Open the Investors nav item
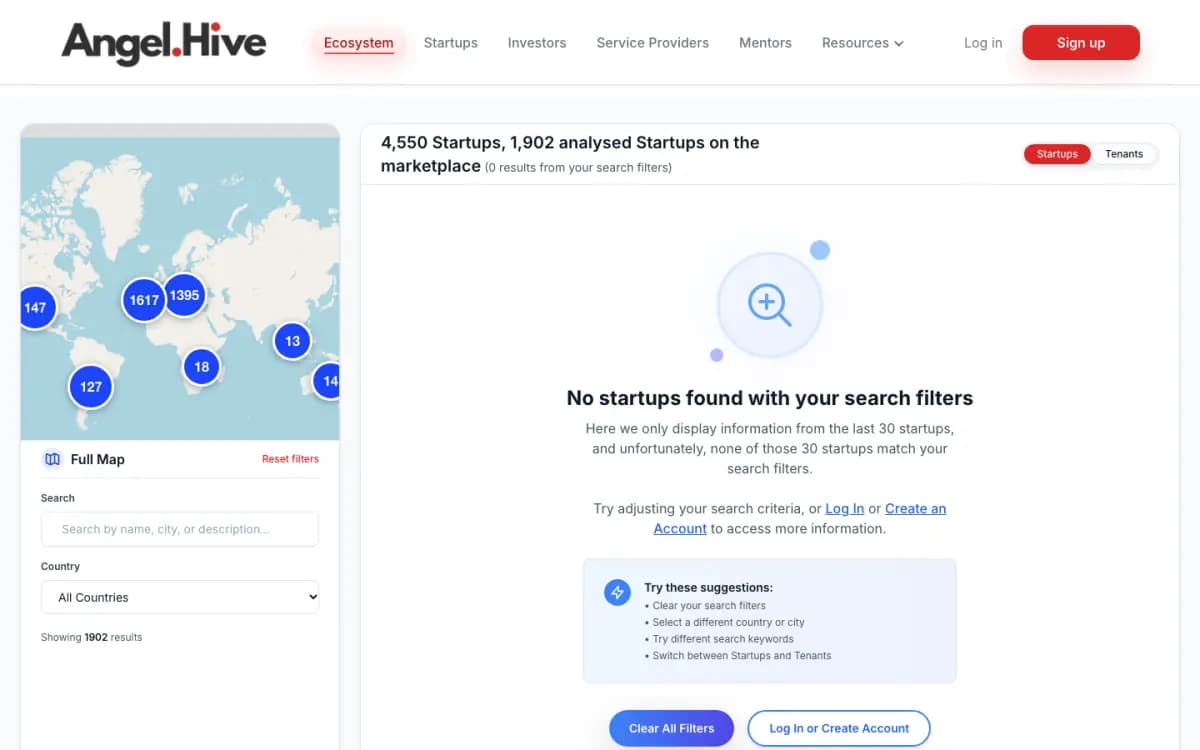This screenshot has width=1200, height=750. tap(537, 43)
